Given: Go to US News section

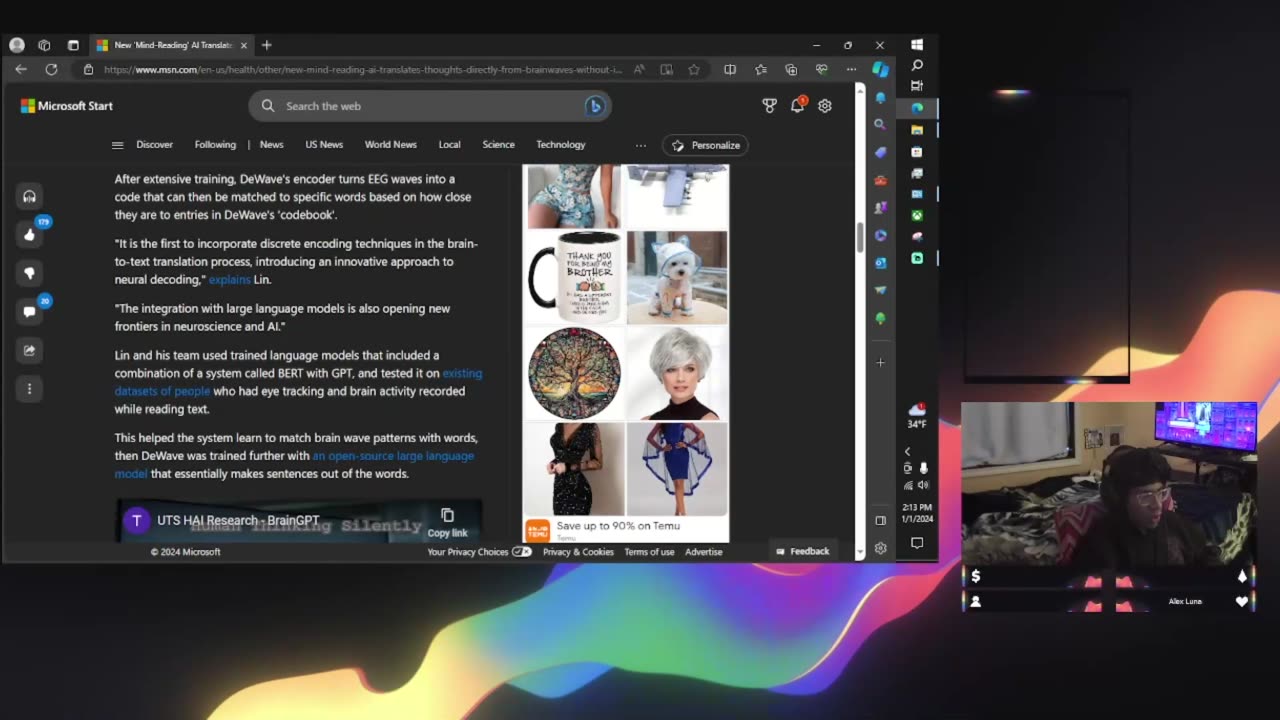Looking at the screenshot, I should tap(324, 145).
